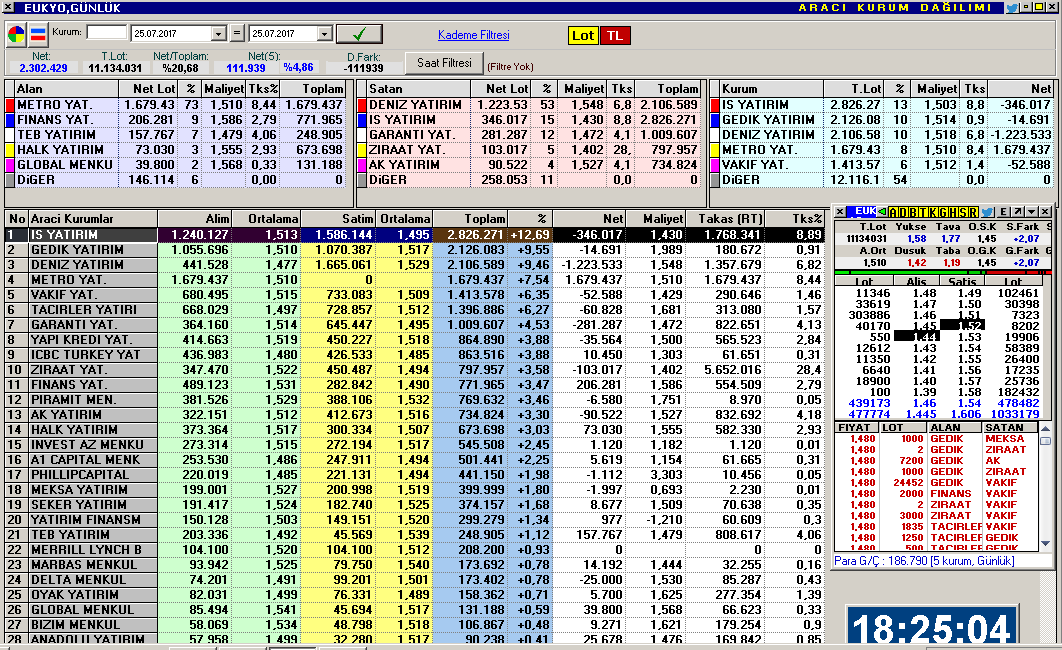This screenshot has width=1062, height=650.
Task: Select the PIRAMIT MEN. row
Action: [414, 399]
